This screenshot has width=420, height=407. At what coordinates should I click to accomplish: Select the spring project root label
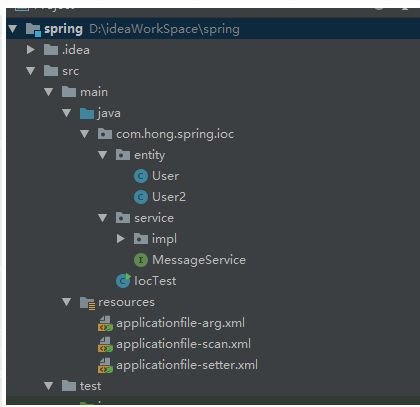tap(63, 29)
